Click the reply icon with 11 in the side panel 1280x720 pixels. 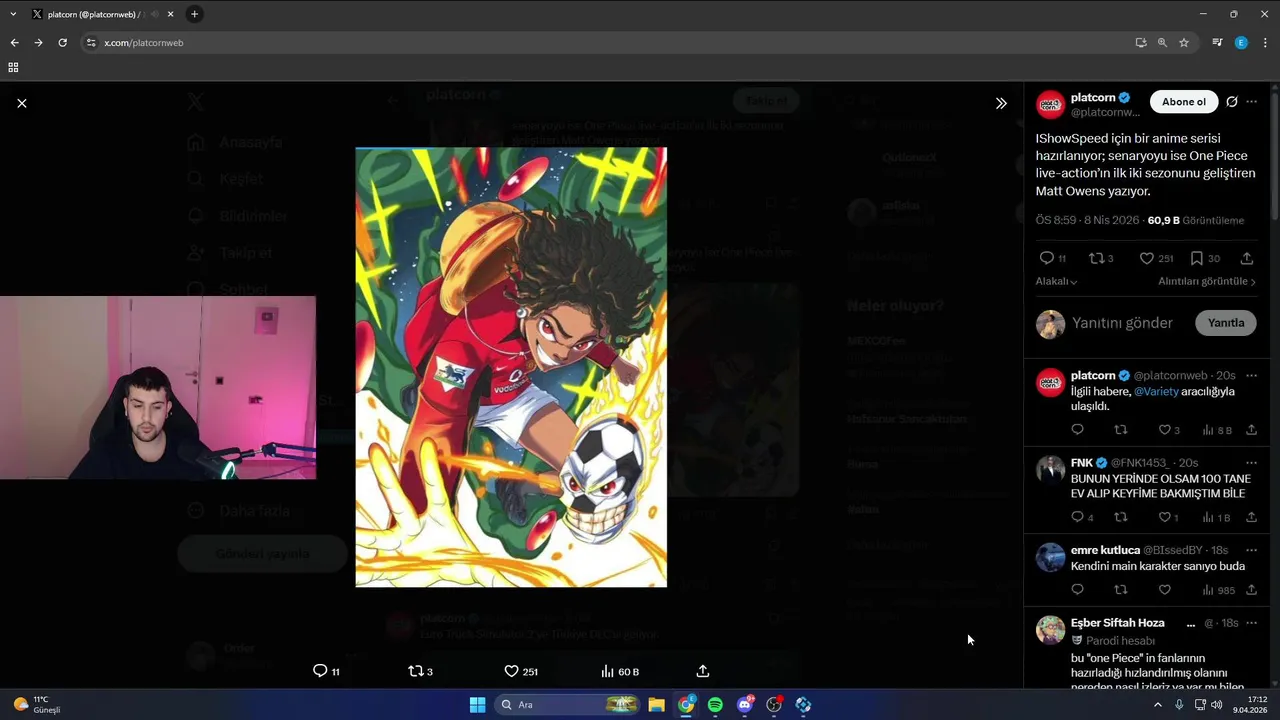[x=1052, y=258]
